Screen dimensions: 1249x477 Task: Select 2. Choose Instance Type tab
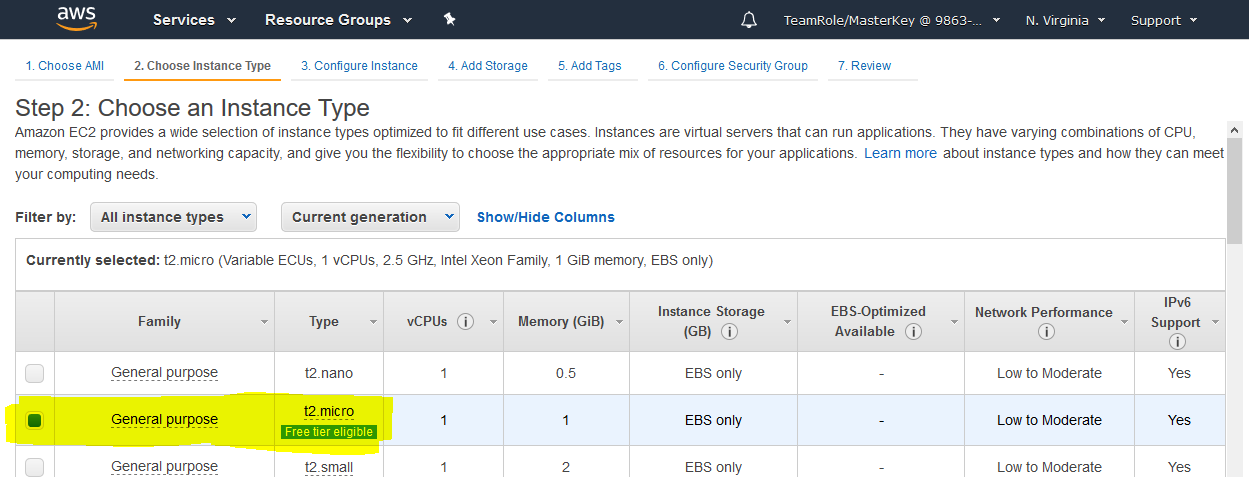coord(202,66)
